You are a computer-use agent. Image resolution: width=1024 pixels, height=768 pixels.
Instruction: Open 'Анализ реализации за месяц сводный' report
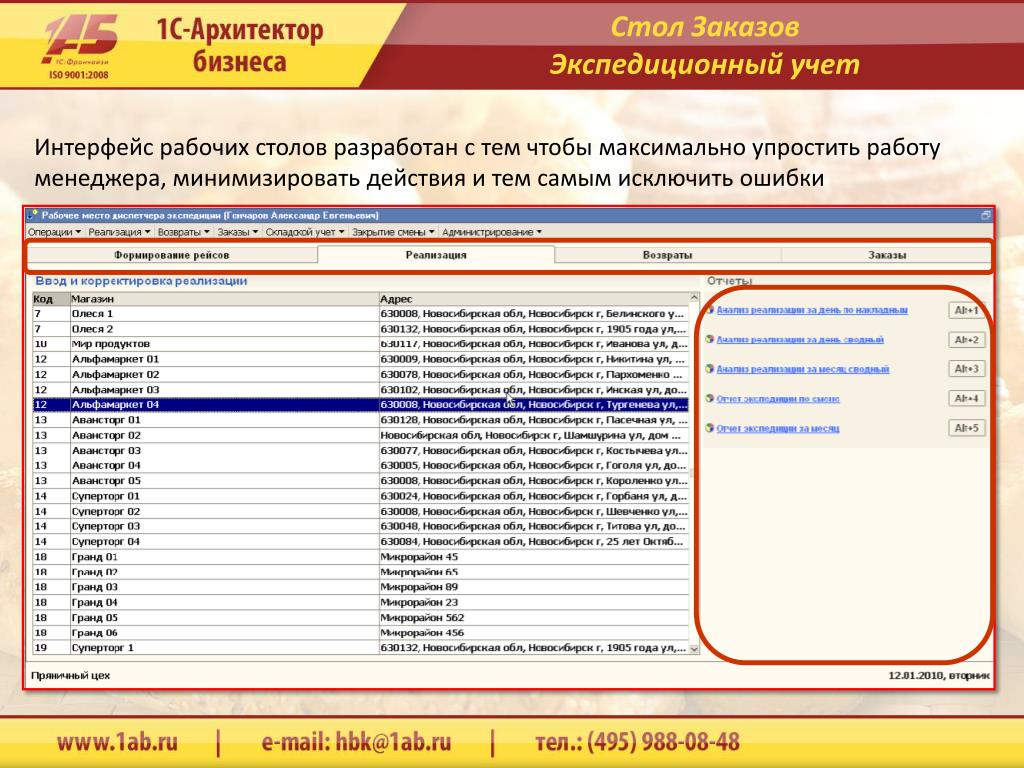pos(803,369)
